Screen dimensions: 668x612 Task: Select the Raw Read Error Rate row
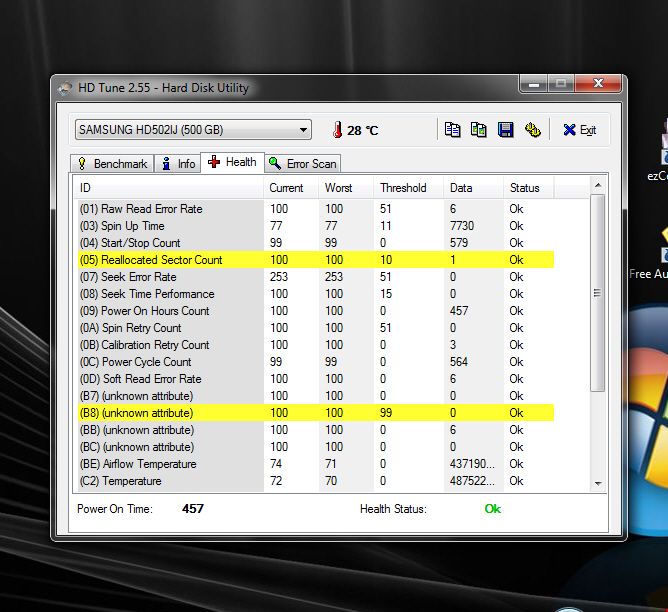316,209
